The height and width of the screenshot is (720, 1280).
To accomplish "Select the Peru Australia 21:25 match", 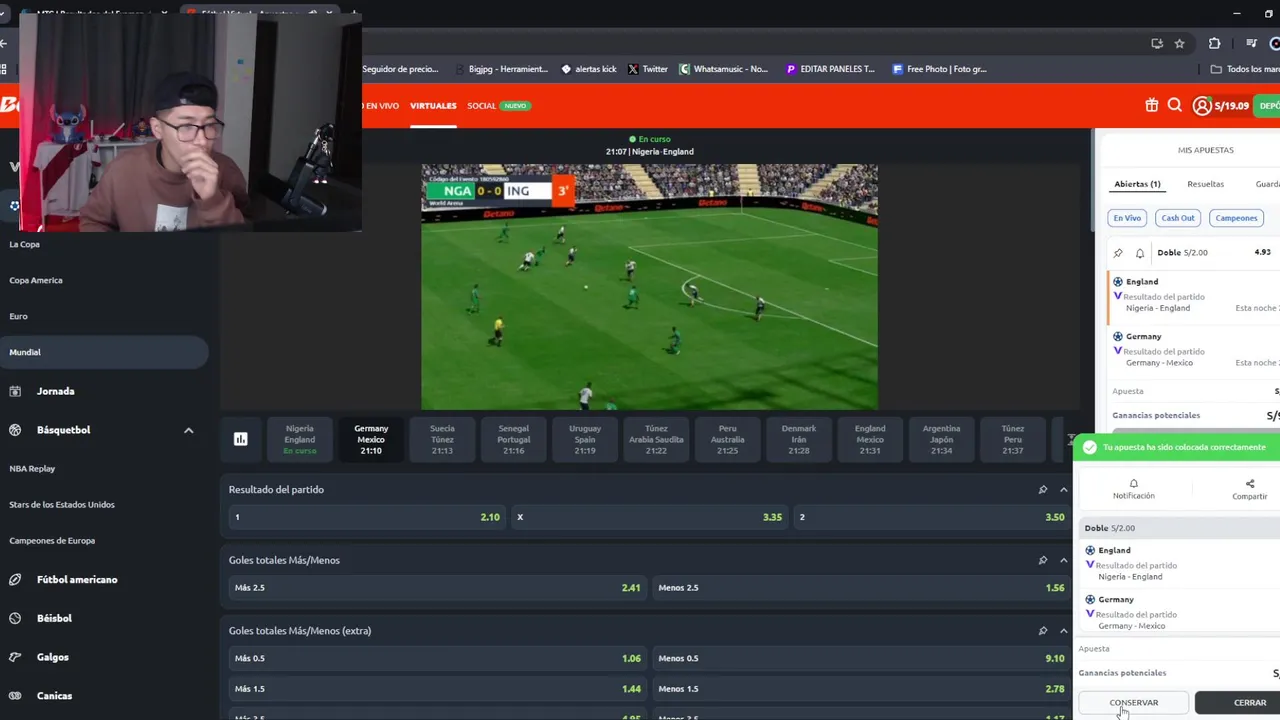I will point(728,439).
